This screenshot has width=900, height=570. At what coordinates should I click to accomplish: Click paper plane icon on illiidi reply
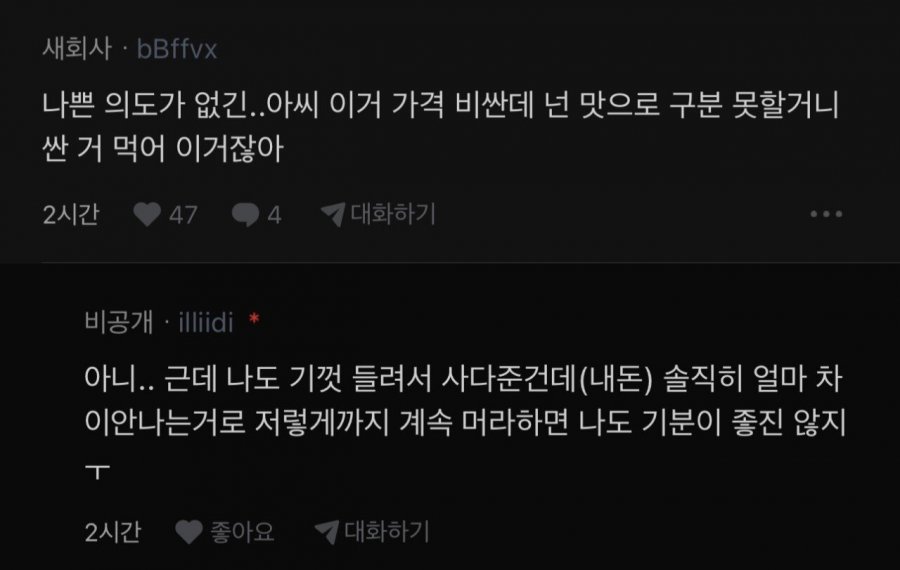pos(327,532)
